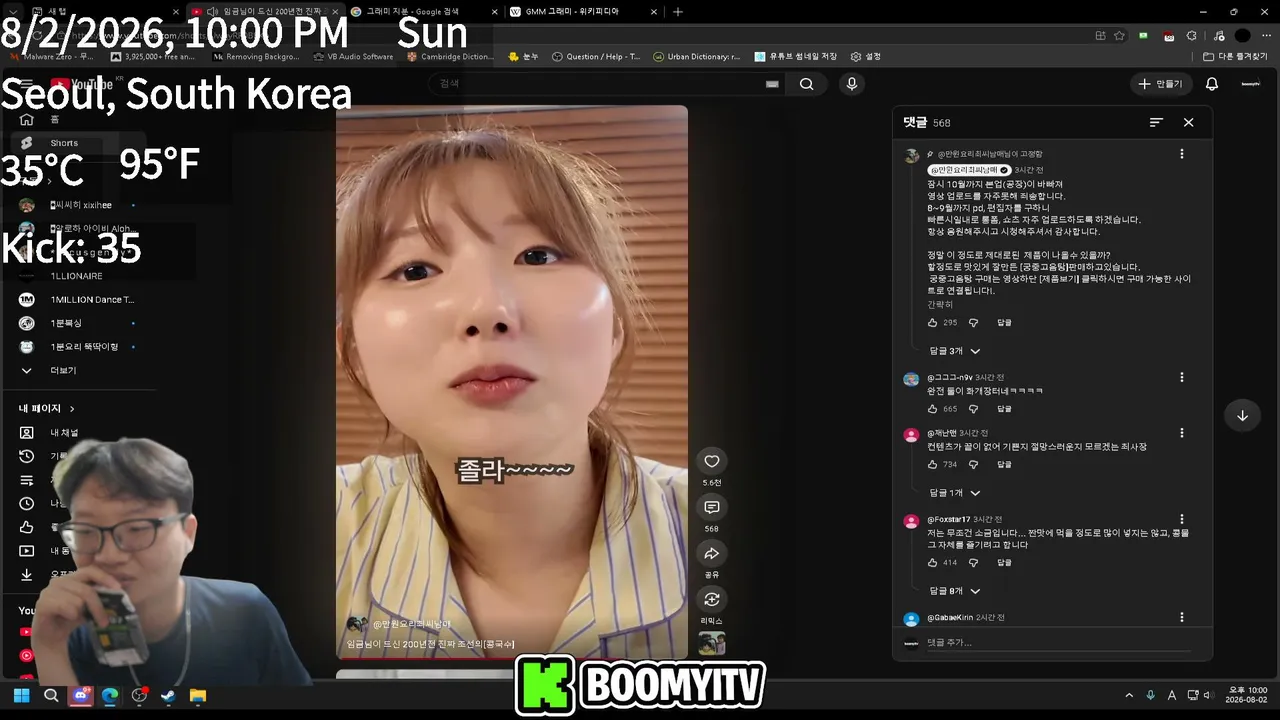The width and height of the screenshot is (1280, 720).
Task: Open options menu for the 665-like comment
Action: pyautogui.click(x=1181, y=377)
